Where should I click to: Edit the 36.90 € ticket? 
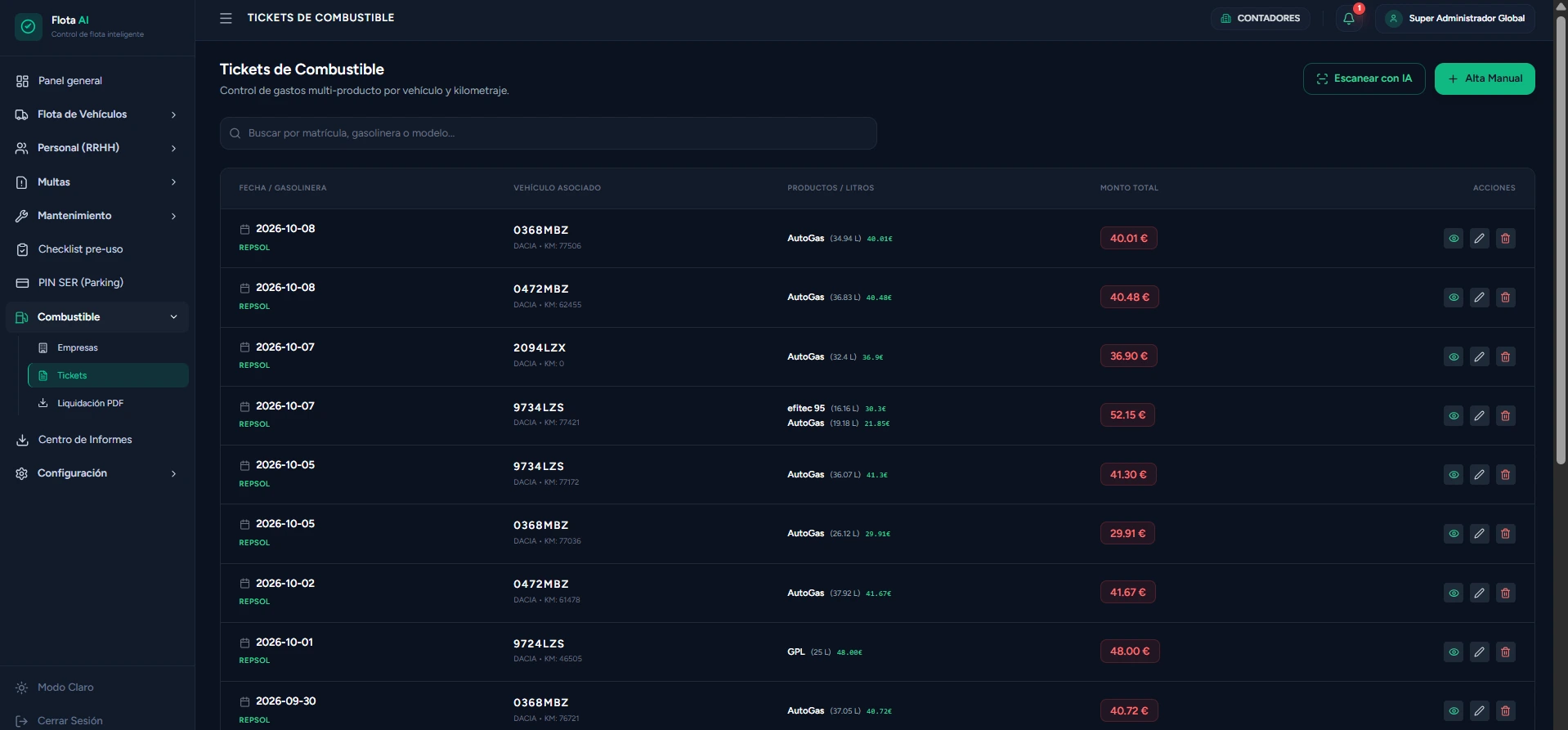pos(1479,356)
